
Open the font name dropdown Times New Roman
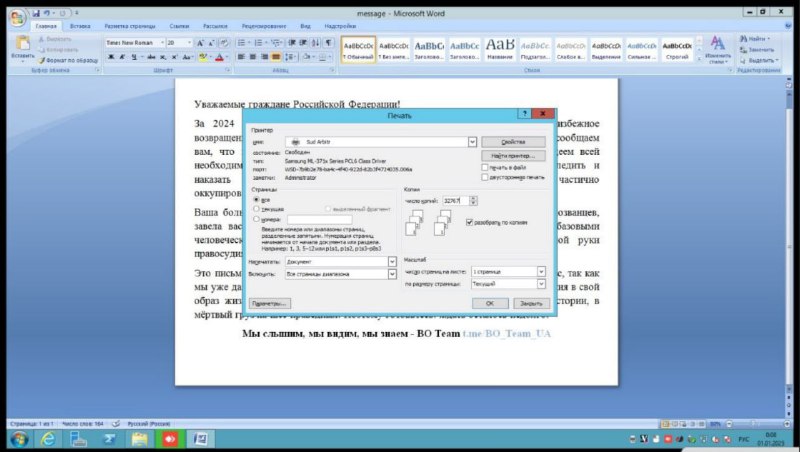[x=162, y=43]
